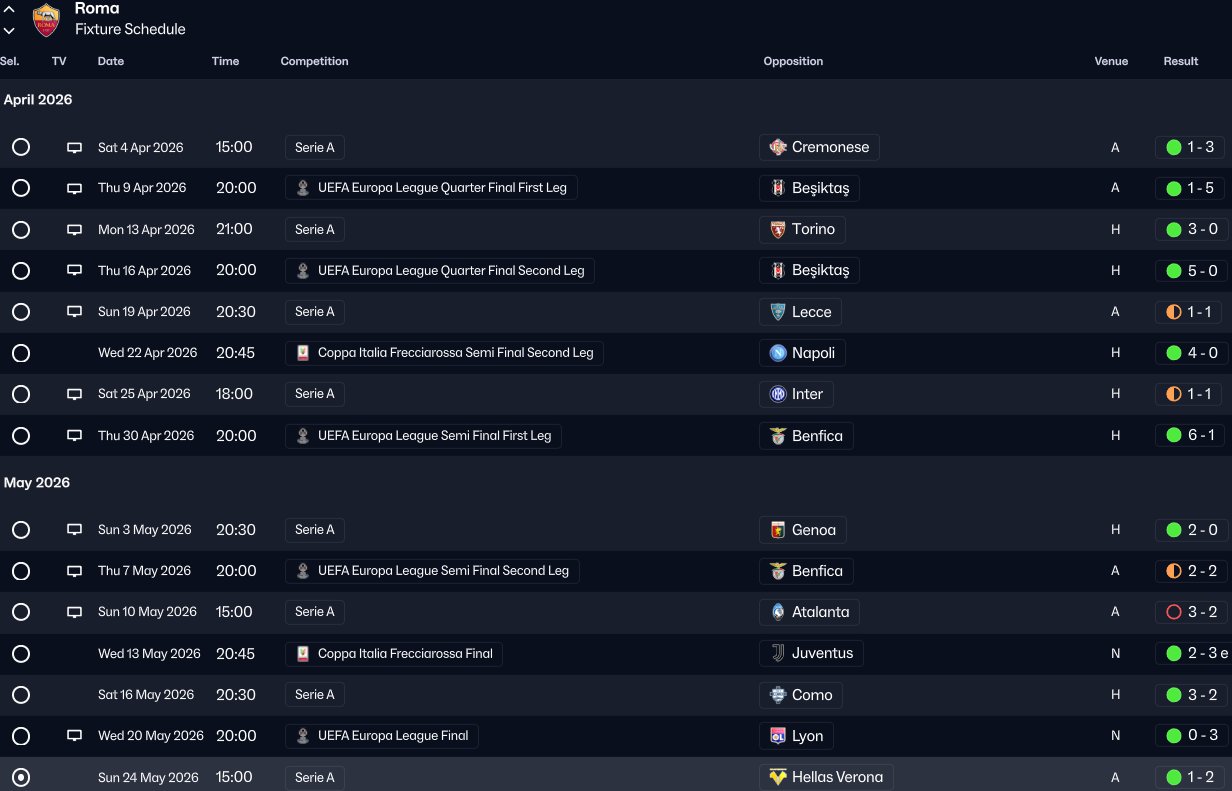Click the Inter club badge icon
The image size is (1232, 791).
(778, 394)
